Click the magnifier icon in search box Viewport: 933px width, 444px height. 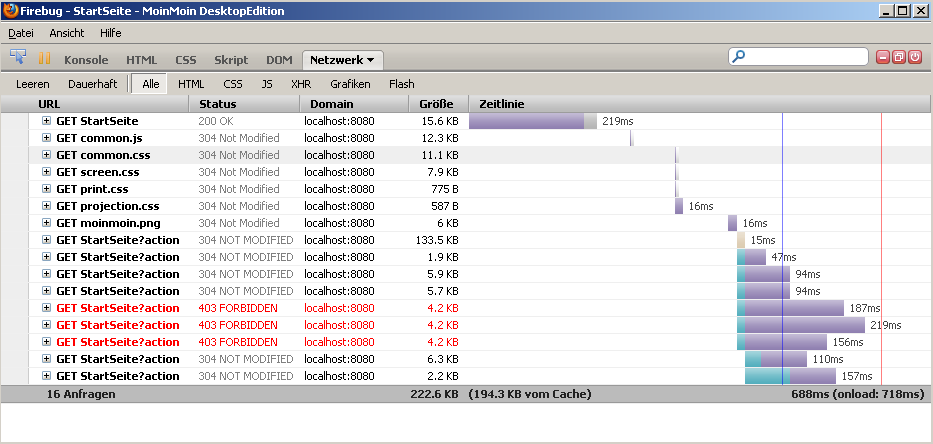click(740, 57)
